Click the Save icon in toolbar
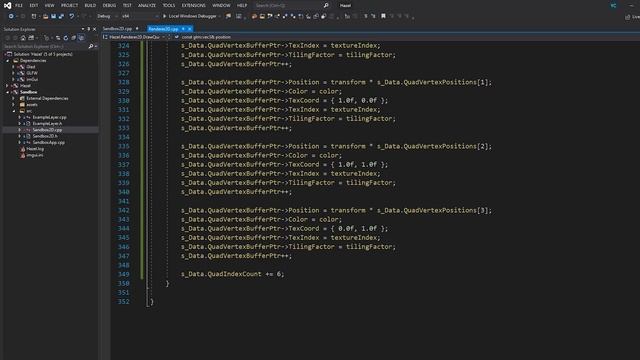Viewport: 640px width, 360px height. pos(53,16)
